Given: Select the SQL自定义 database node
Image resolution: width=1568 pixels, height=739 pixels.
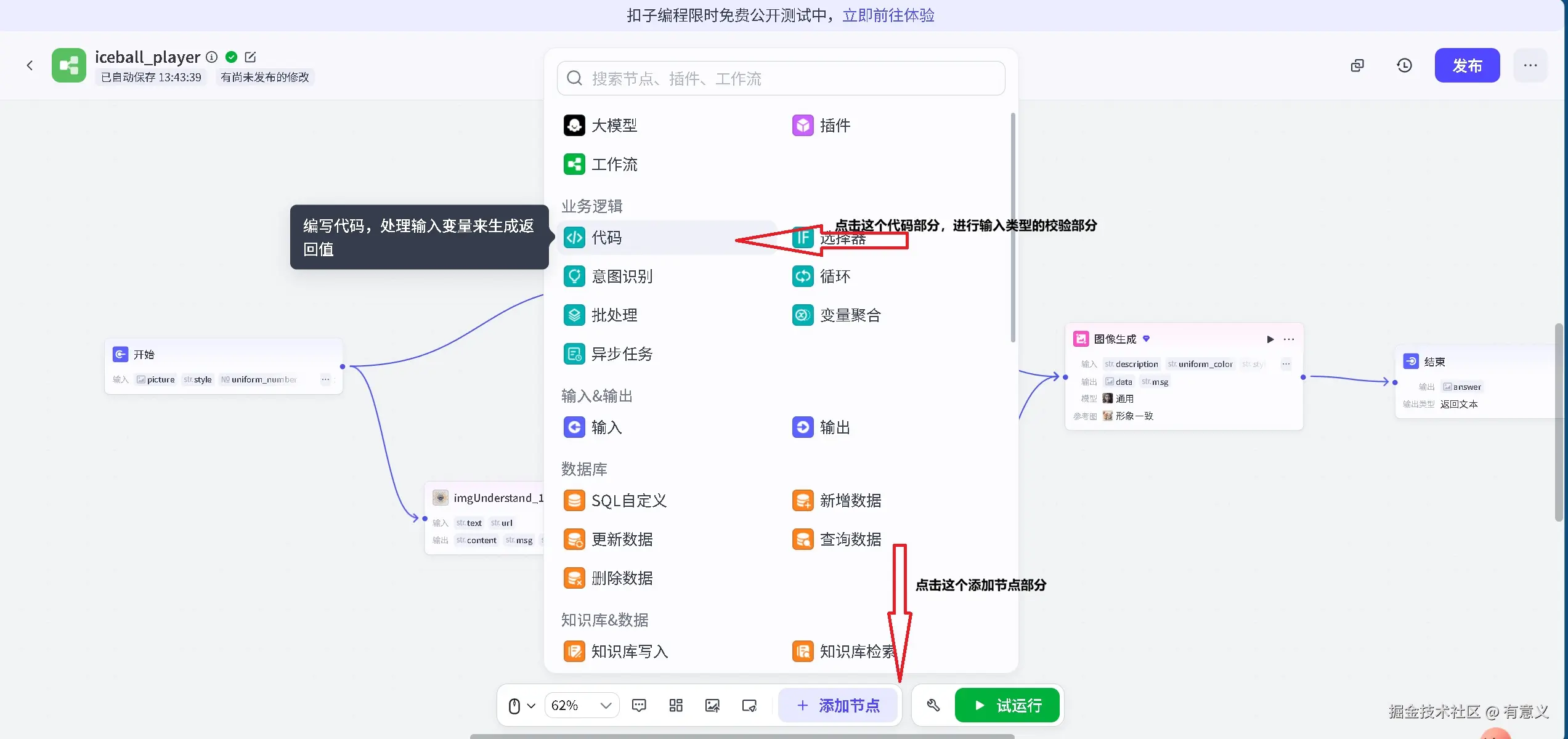Looking at the screenshot, I should point(629,500).
